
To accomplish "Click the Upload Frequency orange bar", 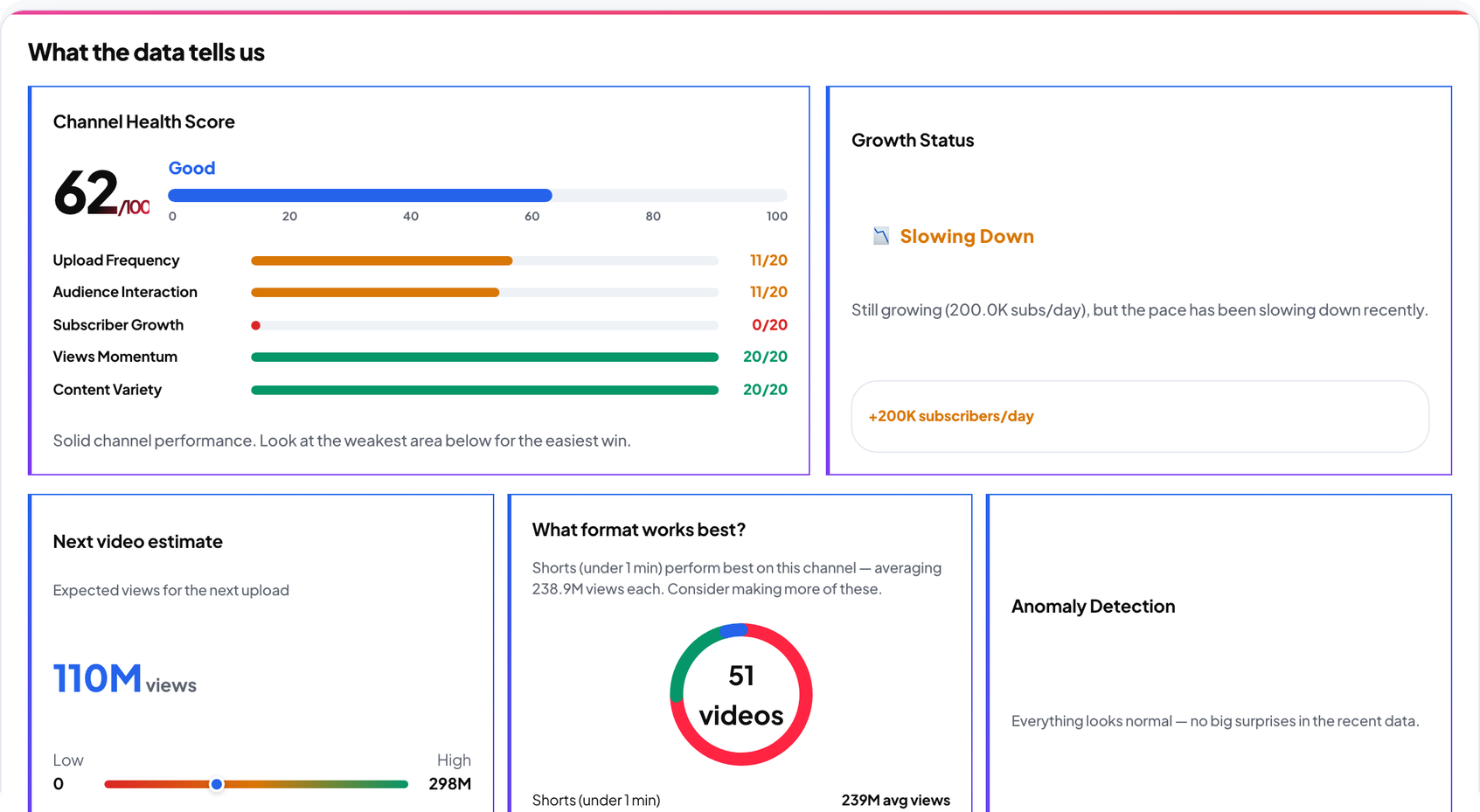I will click(382, 260).
